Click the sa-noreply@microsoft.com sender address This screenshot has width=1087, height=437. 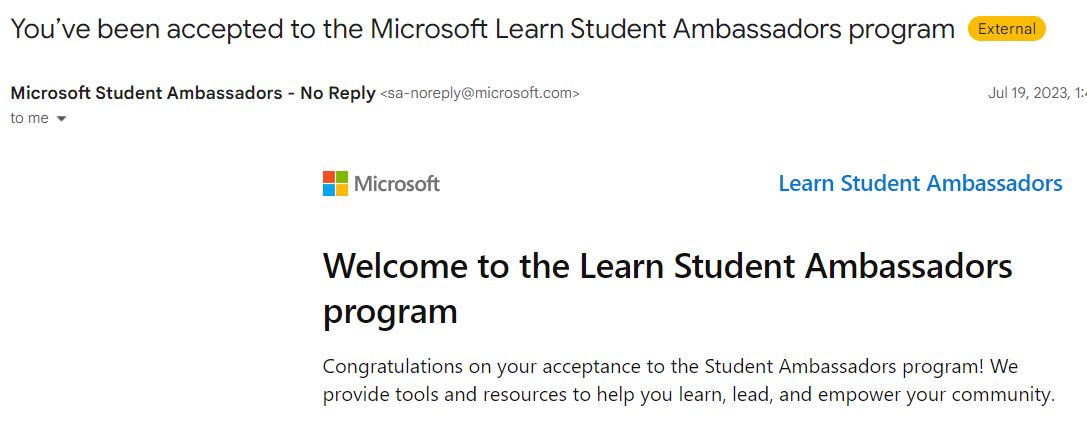click(480, 93)
